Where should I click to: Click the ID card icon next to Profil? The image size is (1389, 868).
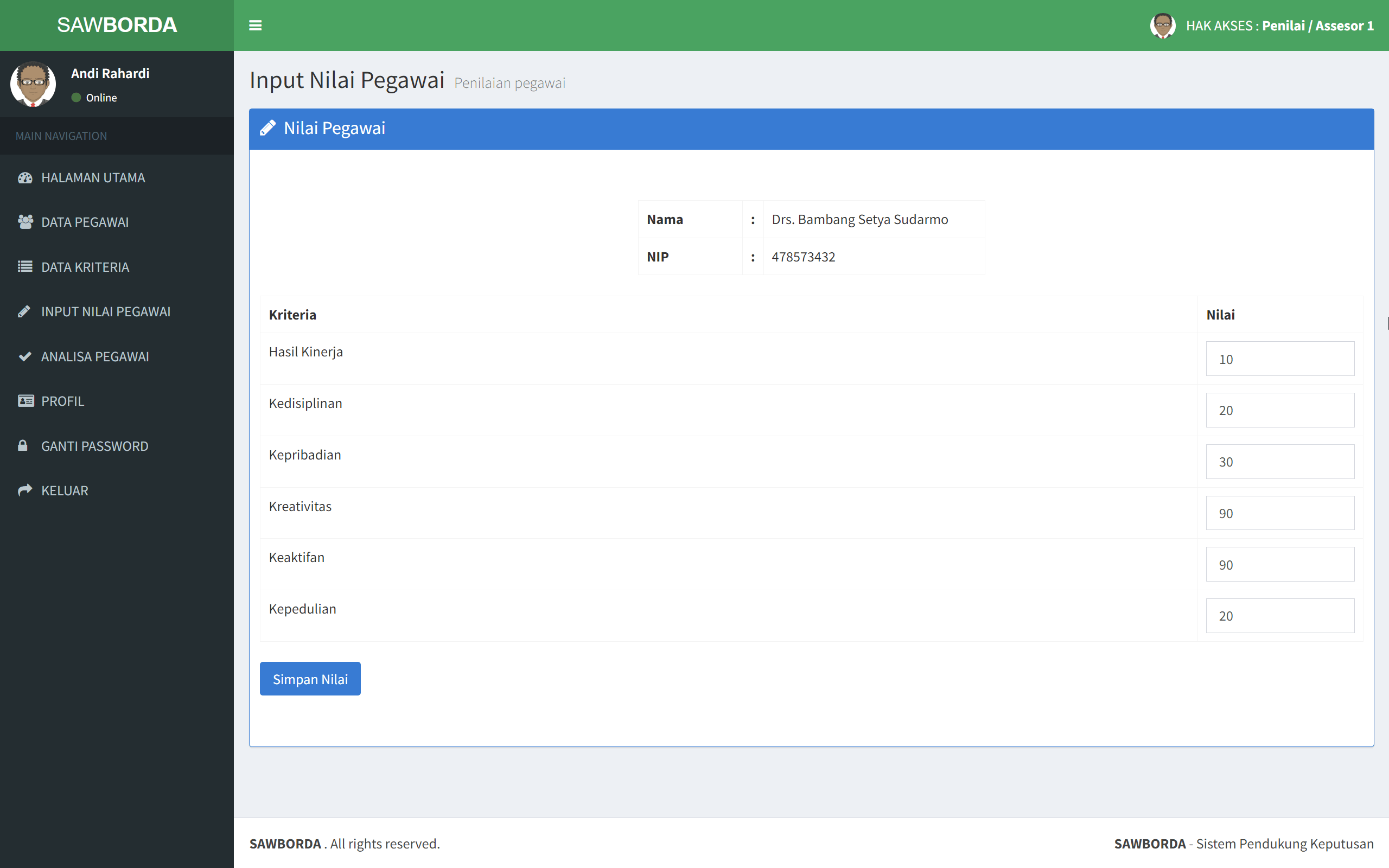[x=26, y=401]
